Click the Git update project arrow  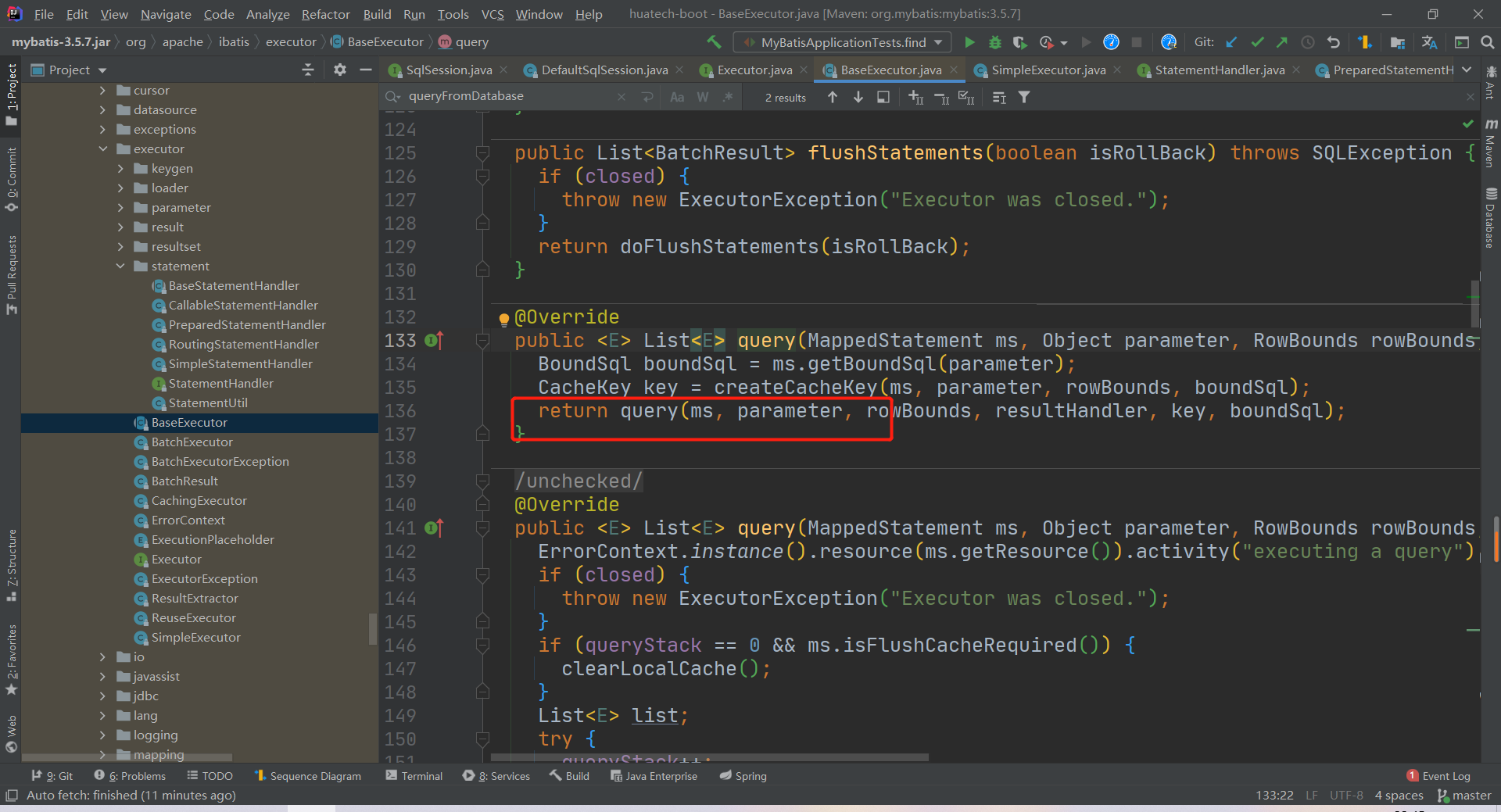pos(1231,42)
